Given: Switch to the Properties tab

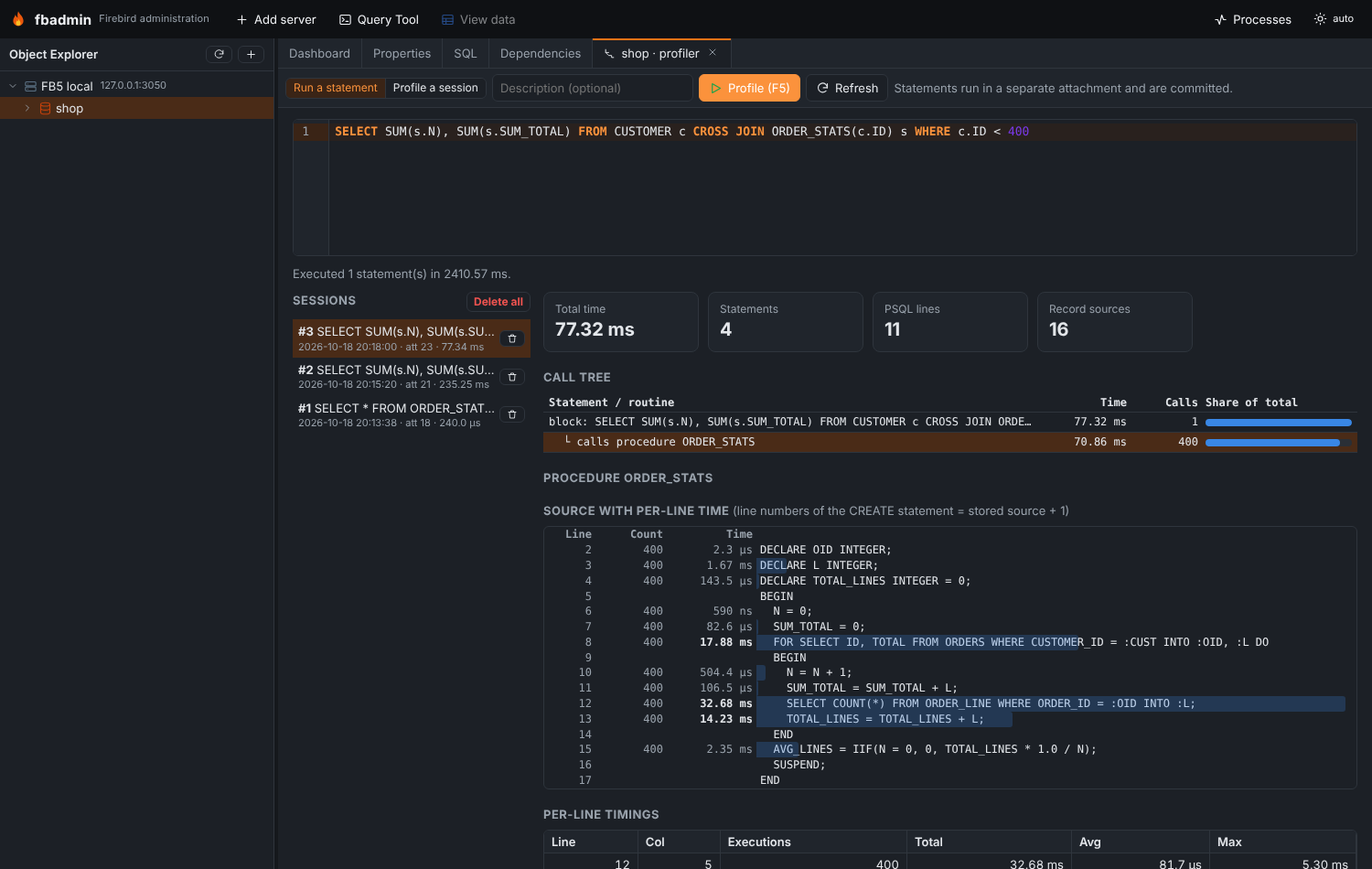Looking at the screenshot, I should pyautogui.click(x=402, y=54).
